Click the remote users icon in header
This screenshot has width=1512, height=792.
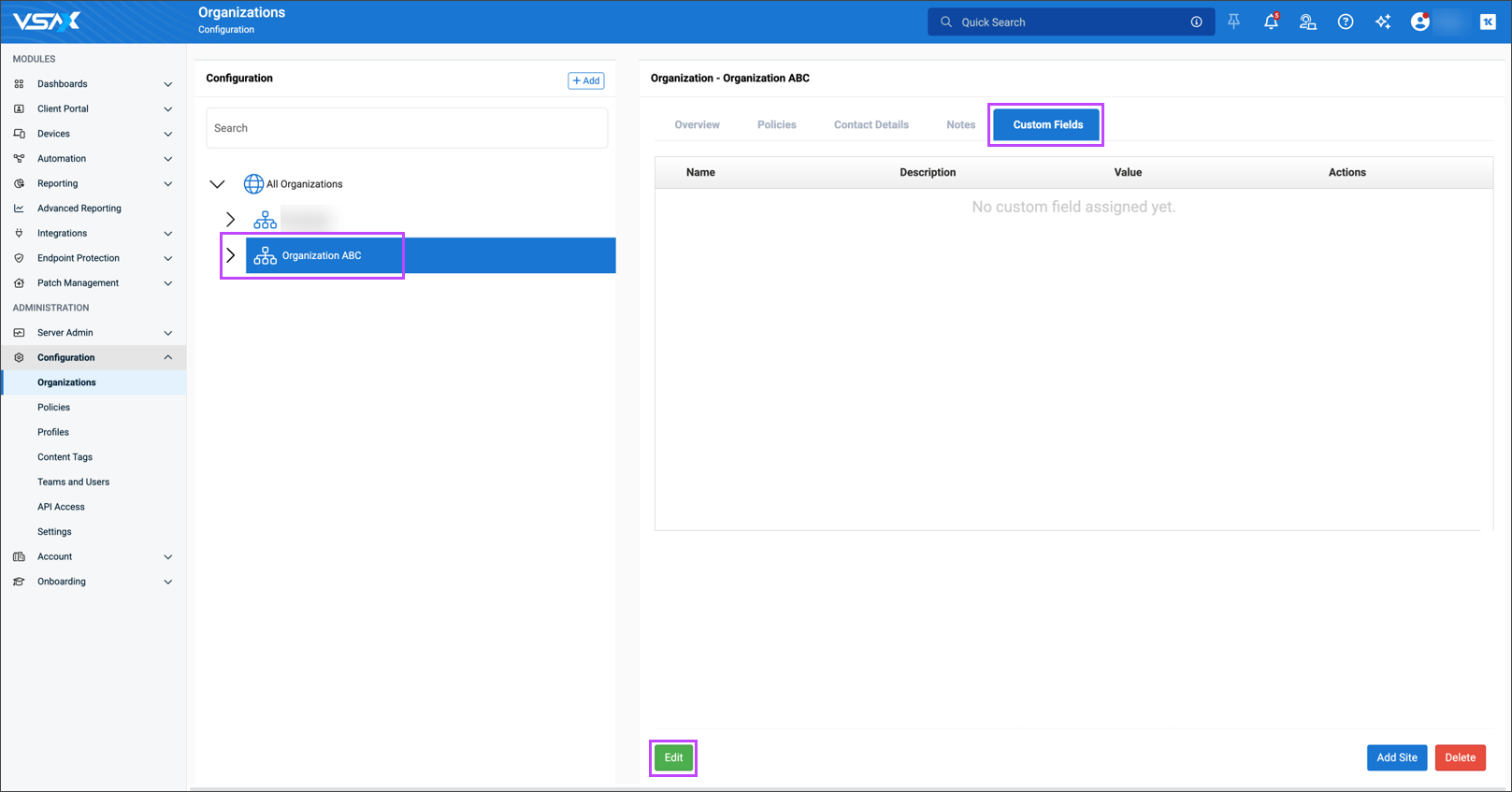1307,22
